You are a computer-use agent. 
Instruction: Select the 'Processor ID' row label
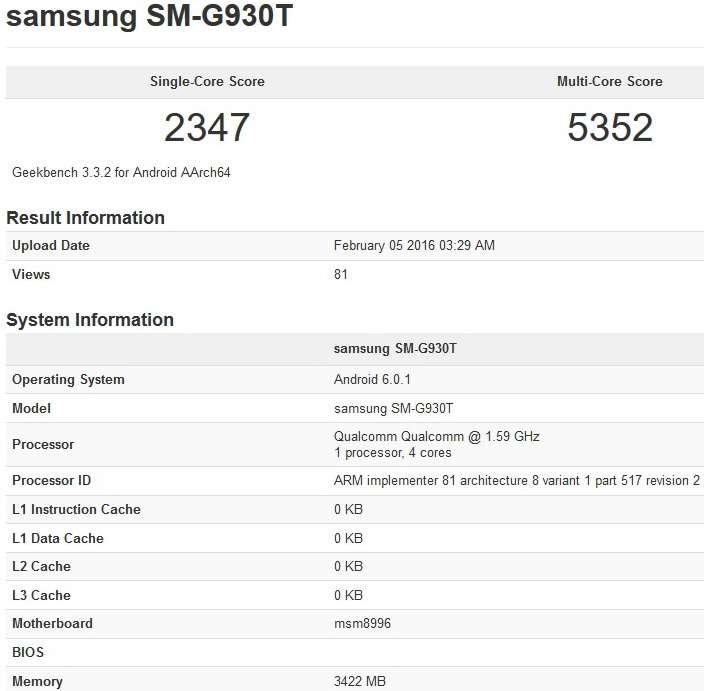coord(52,480)
